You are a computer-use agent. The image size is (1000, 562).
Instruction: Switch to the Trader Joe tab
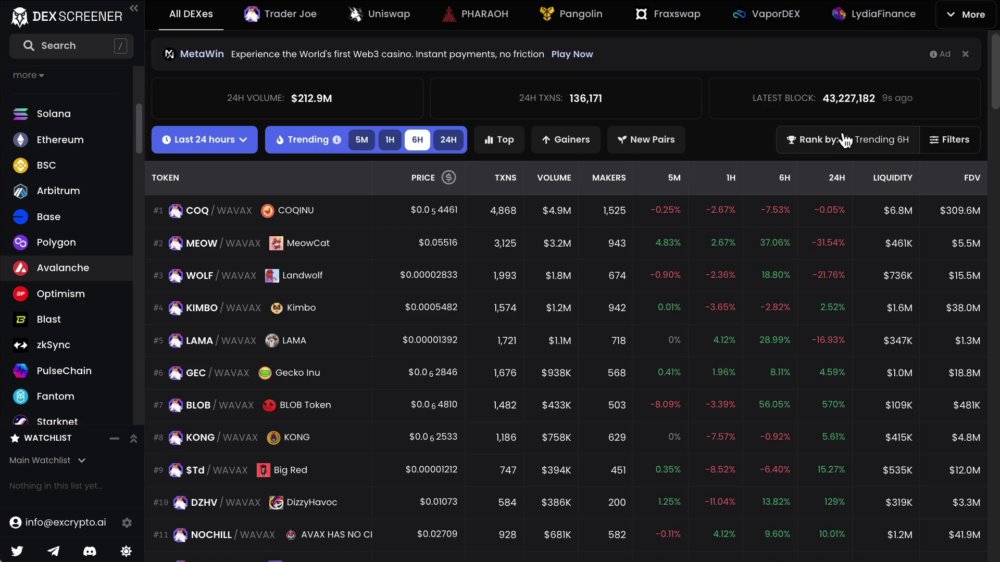tap(281, 14)
